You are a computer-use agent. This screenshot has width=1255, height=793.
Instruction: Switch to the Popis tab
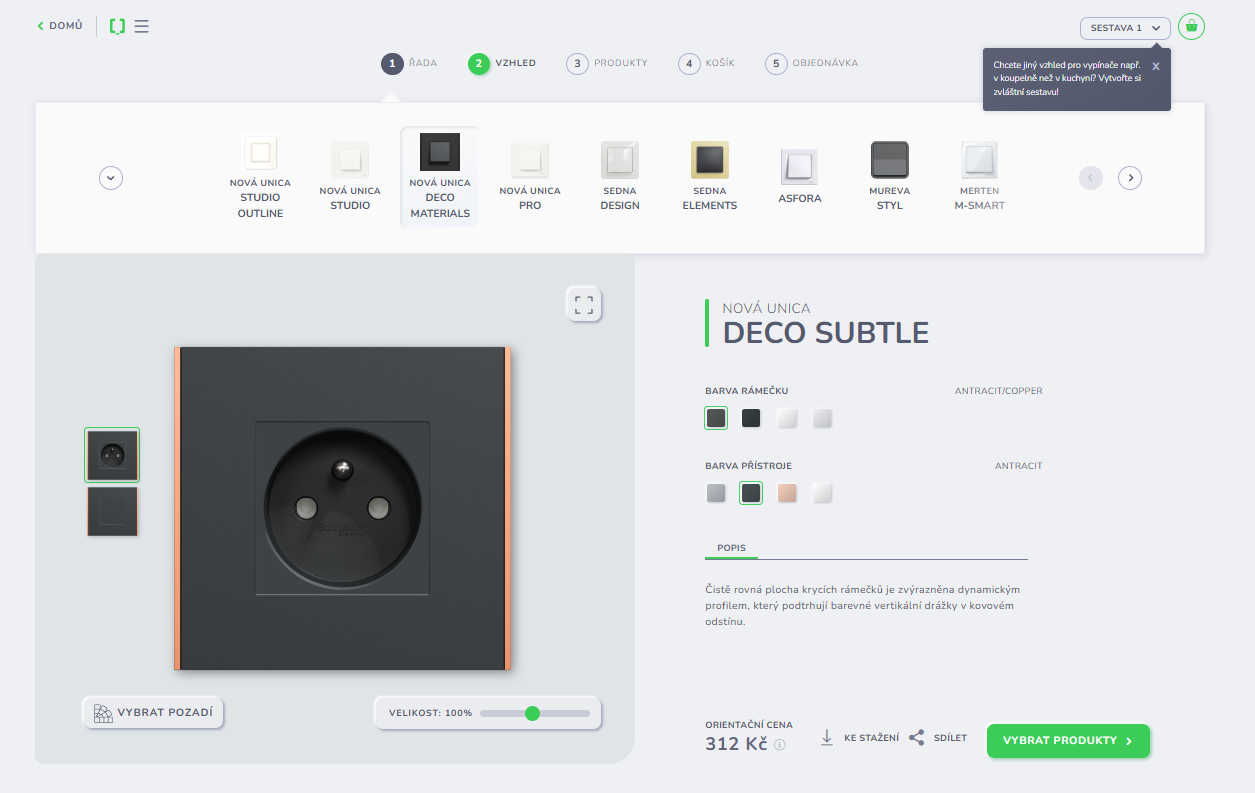731,548
